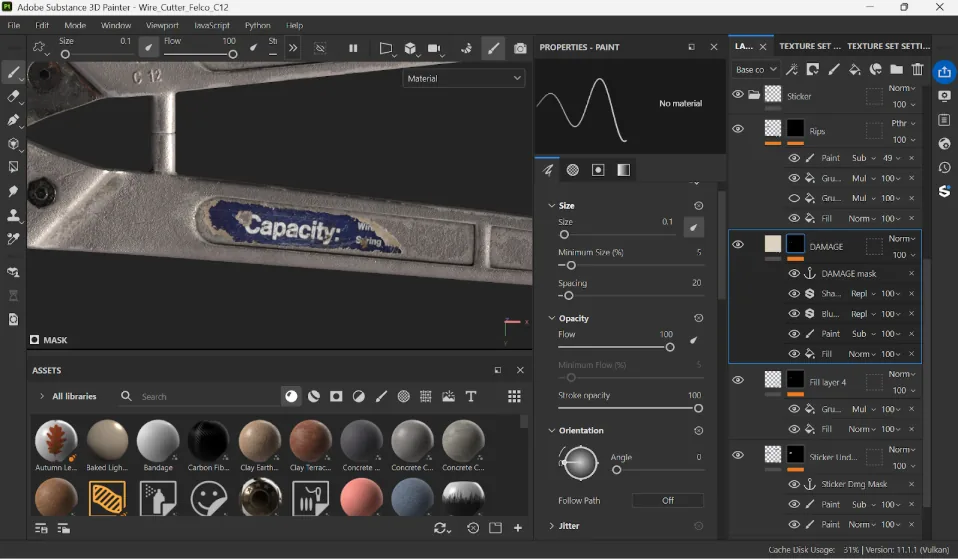Open the History panel icon
The width and height of the screenshot is (958, 560).
[945, 167]
